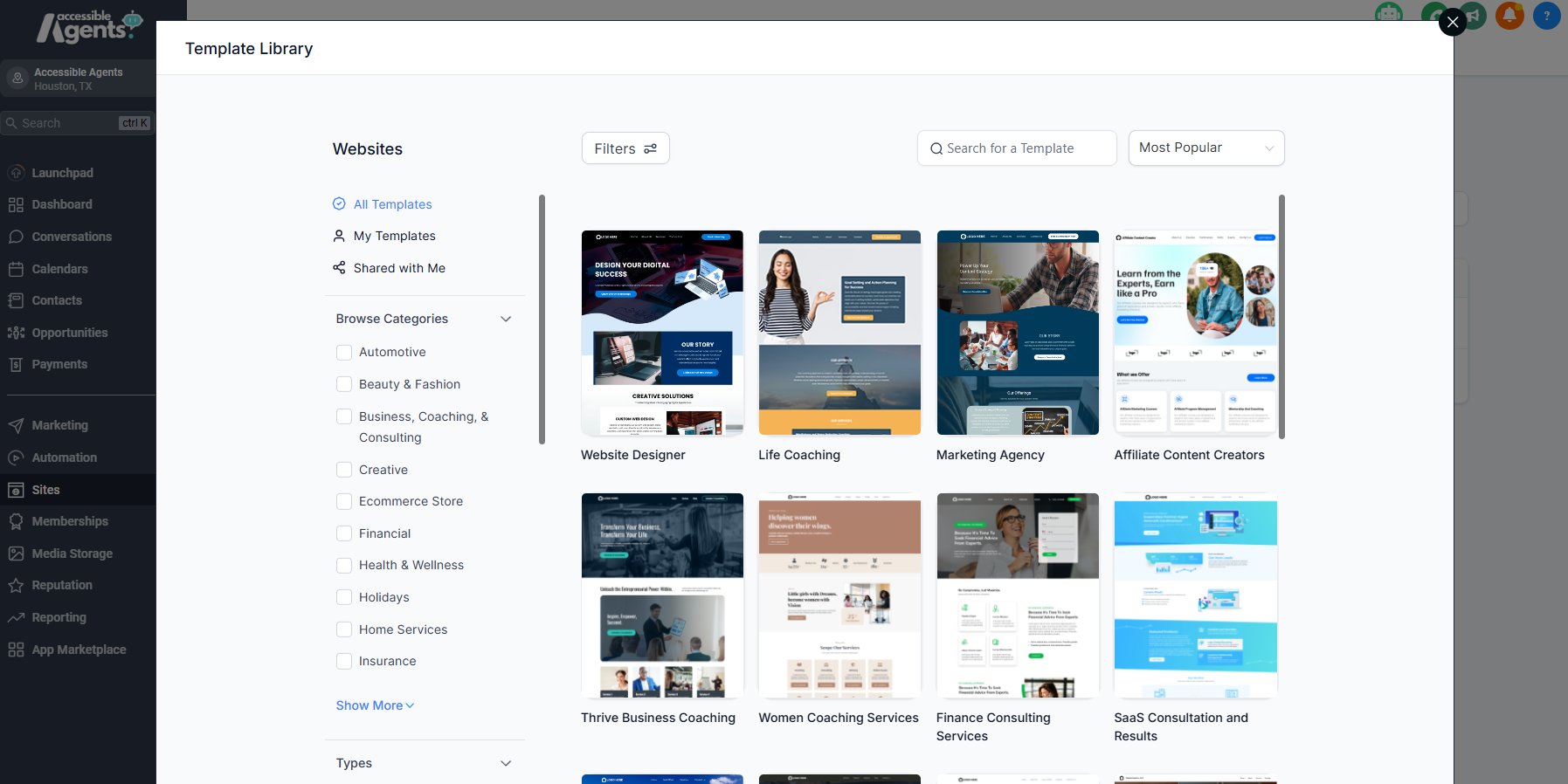Click the Calendars icon in sidebar
The height and width of the screenshot is (784, 1568).
coord(16,269)
